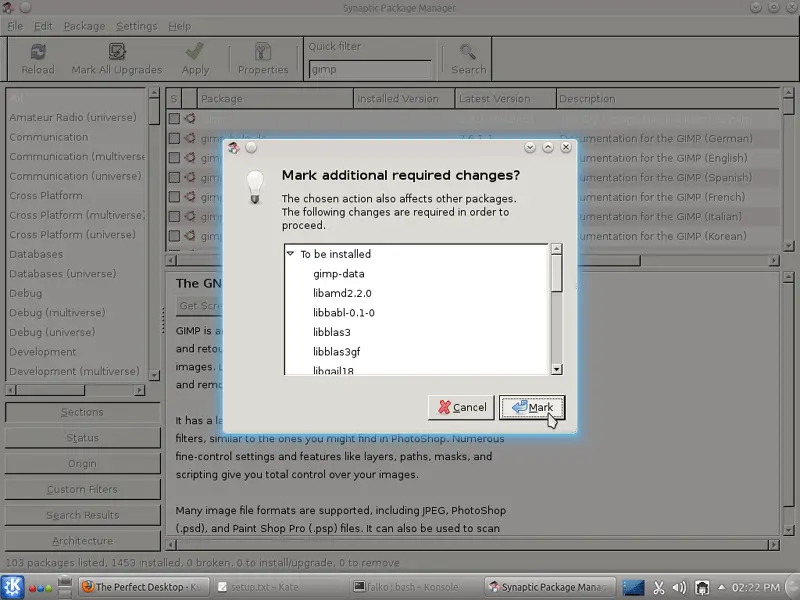Open the Klipper scissors clipboard tray icon
Viewport: 800px width, 600px height.
(x=659, y=588)
